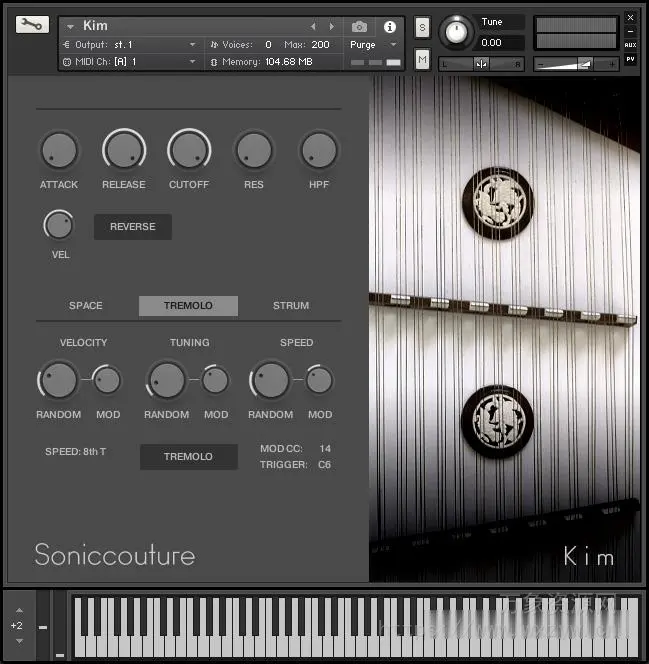Viewport: 649px width, 664px height.
Task: Close the instrument with X button
Action: [630, 17]
